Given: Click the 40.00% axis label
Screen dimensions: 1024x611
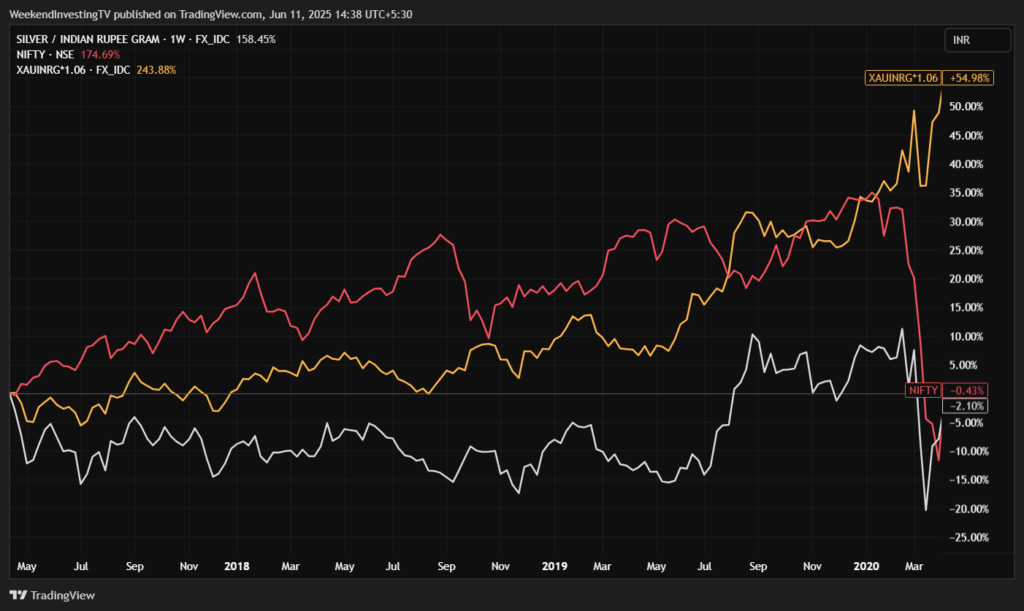Looking at the screenshot, I should pyautogui.click(x=966, y=164).
